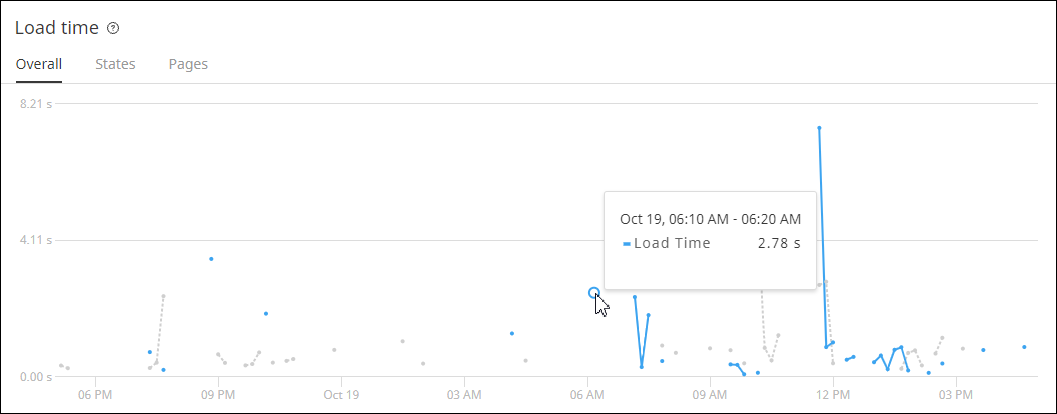Viewport: 1057px width, 414px height.
Task: Click the "4.11 s" y-axis label
Action: pos(36,240)
